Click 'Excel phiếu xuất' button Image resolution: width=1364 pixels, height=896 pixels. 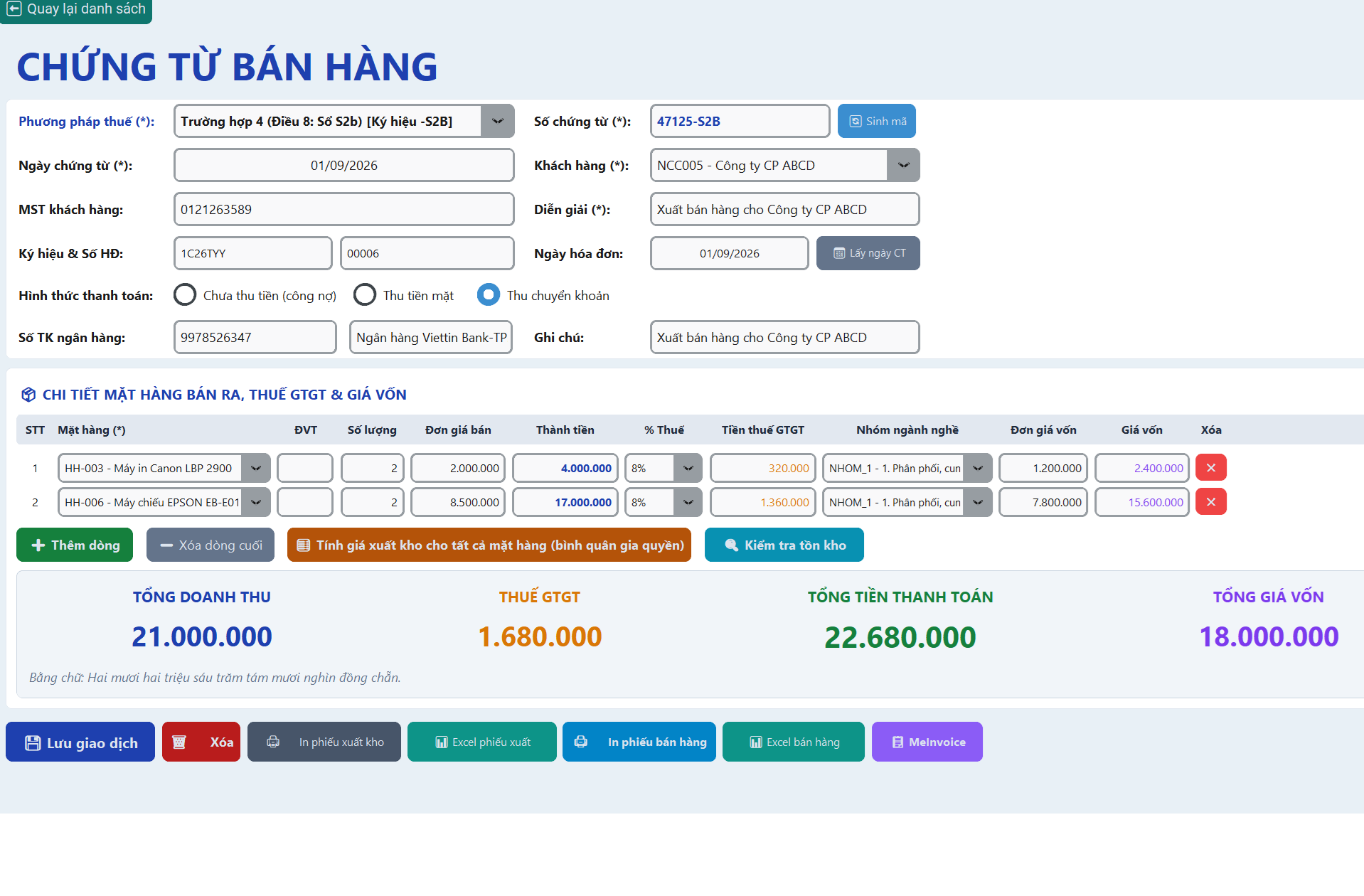point(482,742)
